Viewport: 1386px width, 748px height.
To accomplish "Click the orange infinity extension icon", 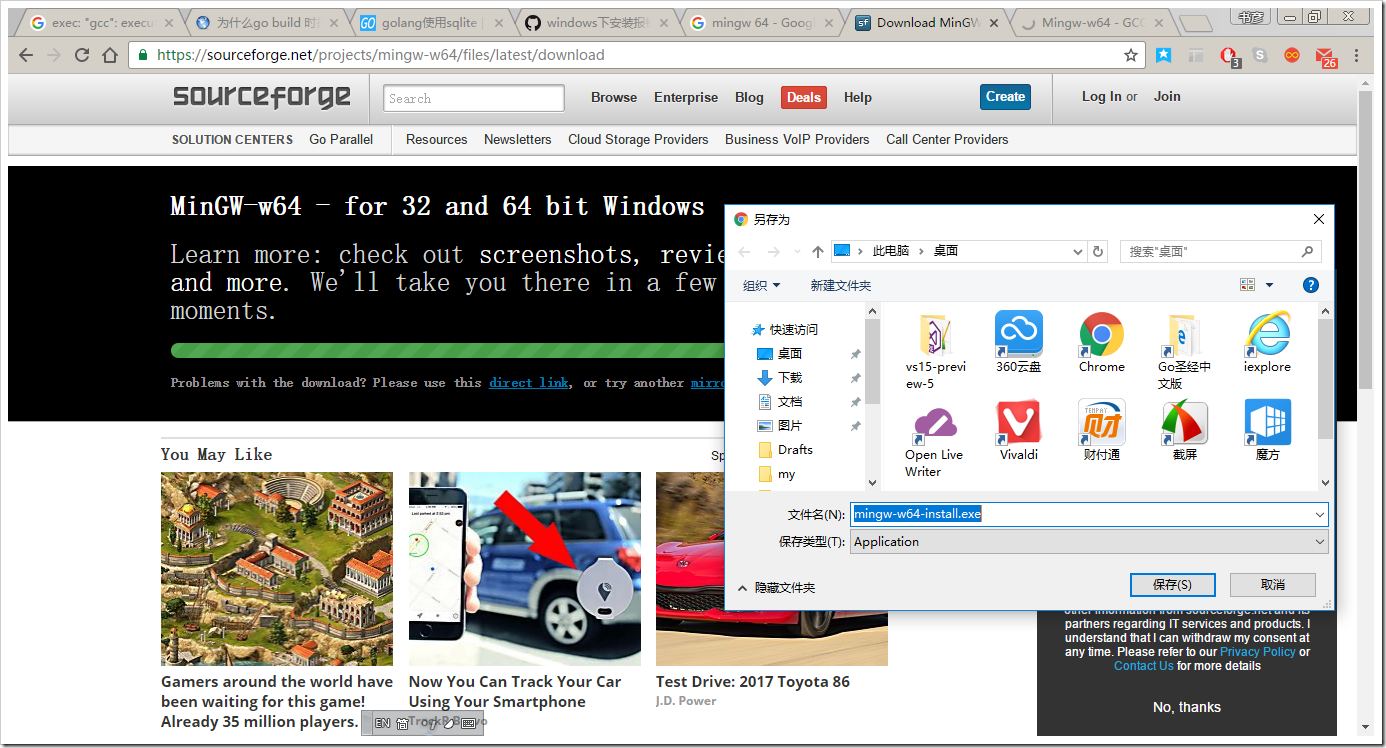I will tap(1292, 56).
